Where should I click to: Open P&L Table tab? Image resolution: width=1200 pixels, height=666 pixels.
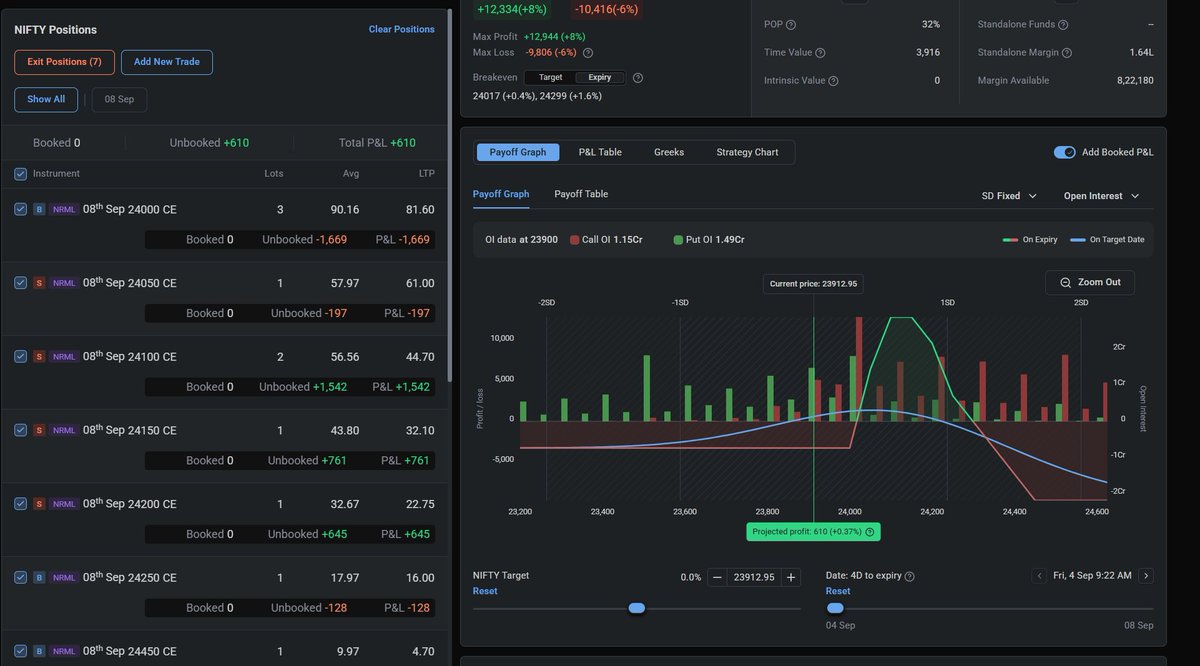click(x=600, y=152)
